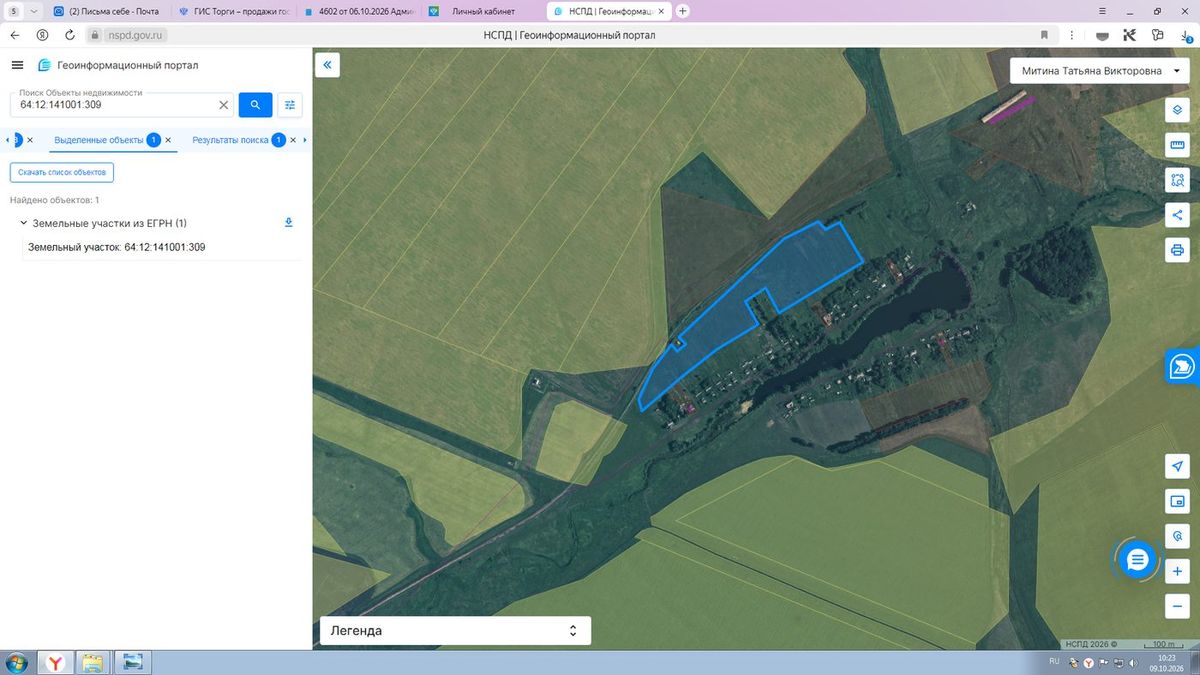Open the browser tab list dropdown arrow
Viewport: 1200px width, 675px height.
click(35, 11)
